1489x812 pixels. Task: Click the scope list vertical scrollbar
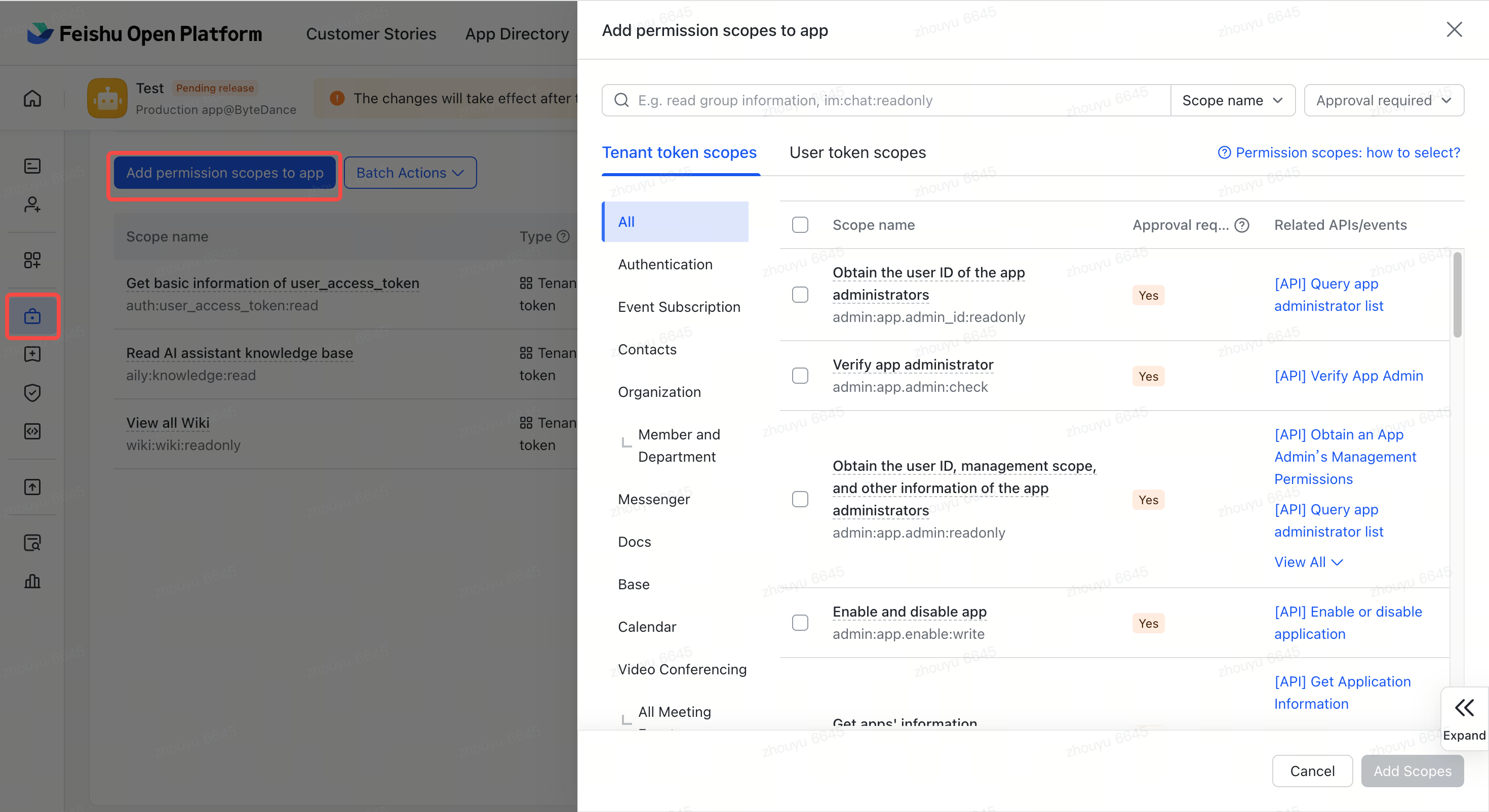click(1457, 295)
